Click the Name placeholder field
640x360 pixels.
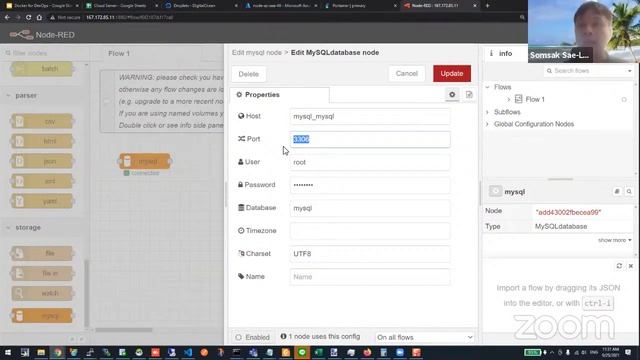click(x=370, y=277)
